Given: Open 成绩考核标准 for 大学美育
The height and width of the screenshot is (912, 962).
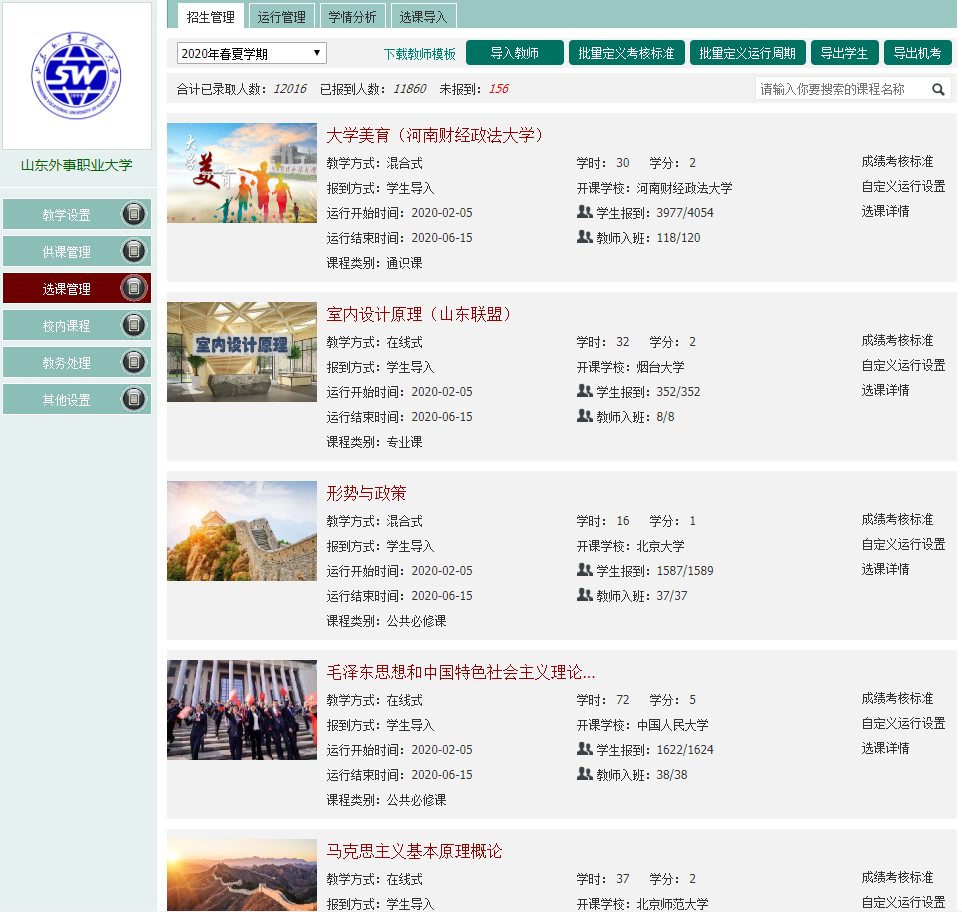Looking at the screenshot, I should click(897, 161).
